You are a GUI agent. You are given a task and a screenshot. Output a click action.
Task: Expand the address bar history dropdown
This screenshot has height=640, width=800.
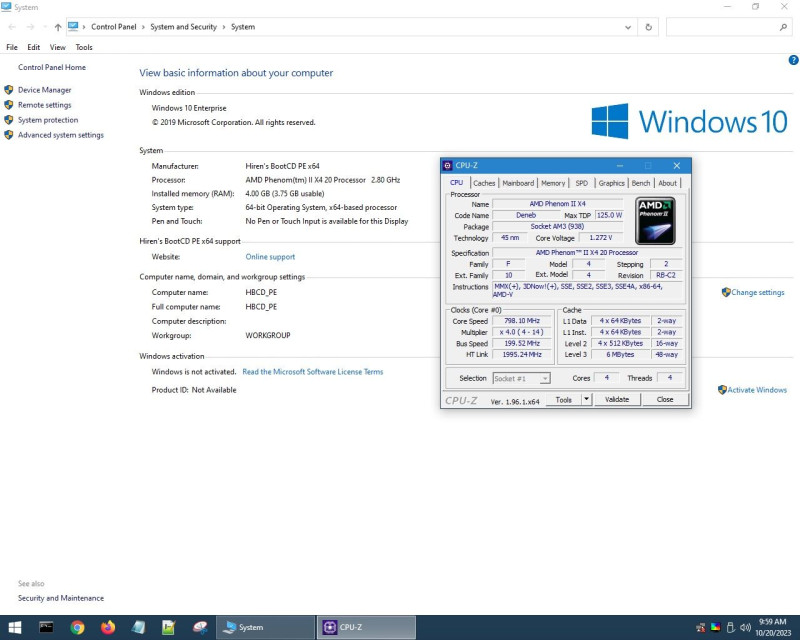628,27
